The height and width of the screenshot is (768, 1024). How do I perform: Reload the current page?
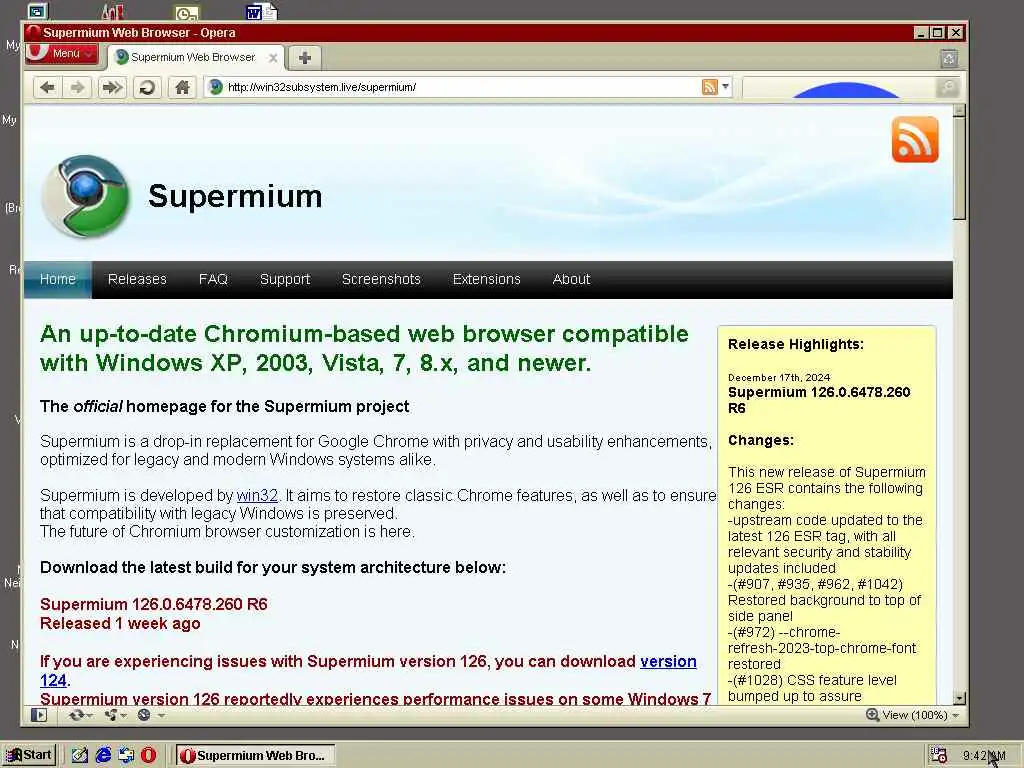(148, 87)
